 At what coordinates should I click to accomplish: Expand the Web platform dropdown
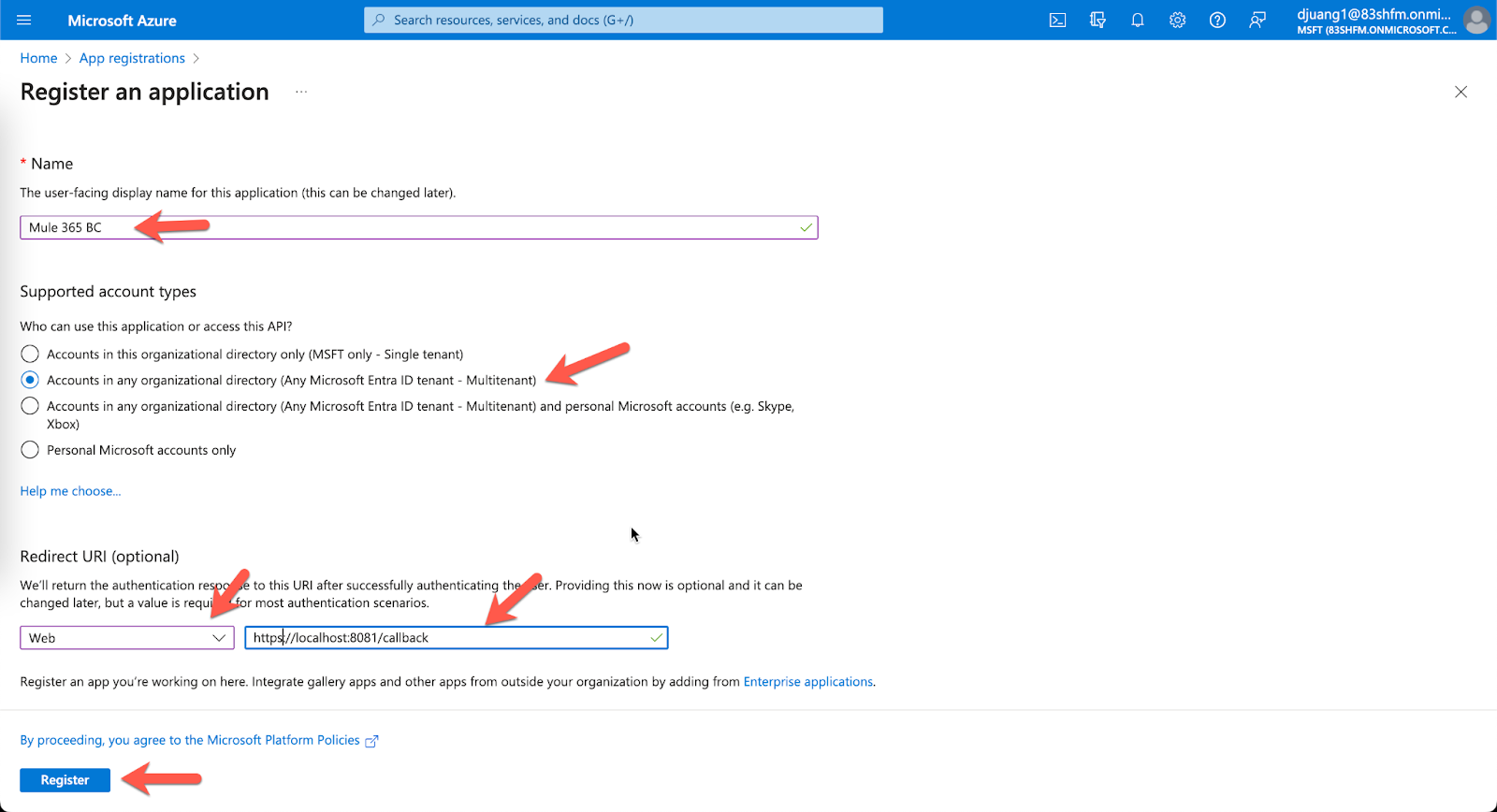pos(127,638)
